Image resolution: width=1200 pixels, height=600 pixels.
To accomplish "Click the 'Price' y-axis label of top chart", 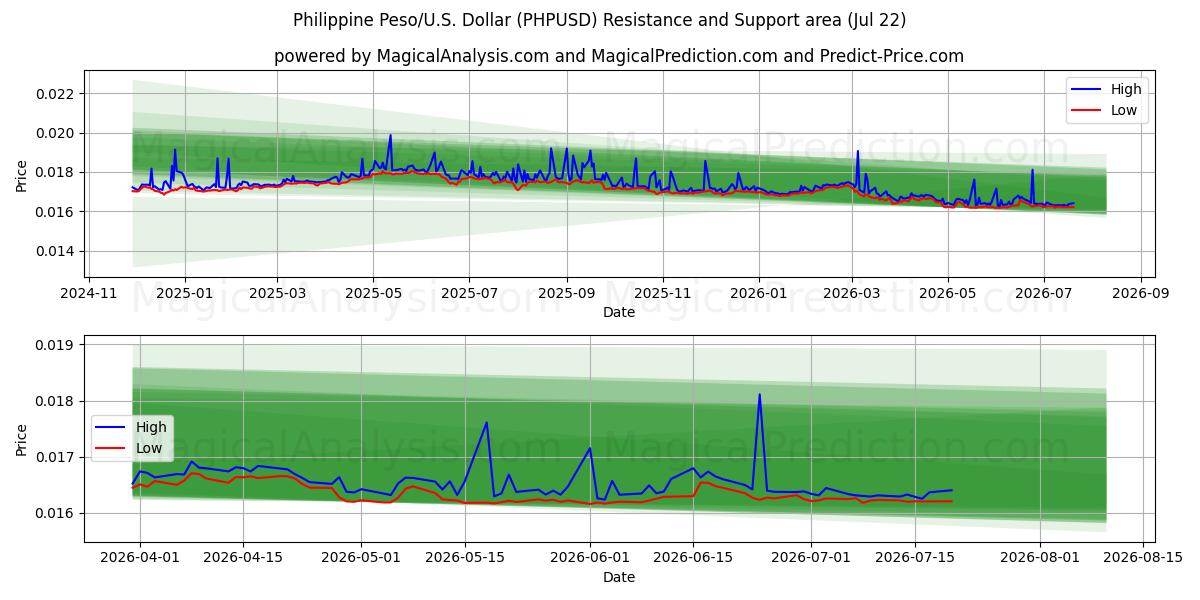I will click(x=22, y=174).
